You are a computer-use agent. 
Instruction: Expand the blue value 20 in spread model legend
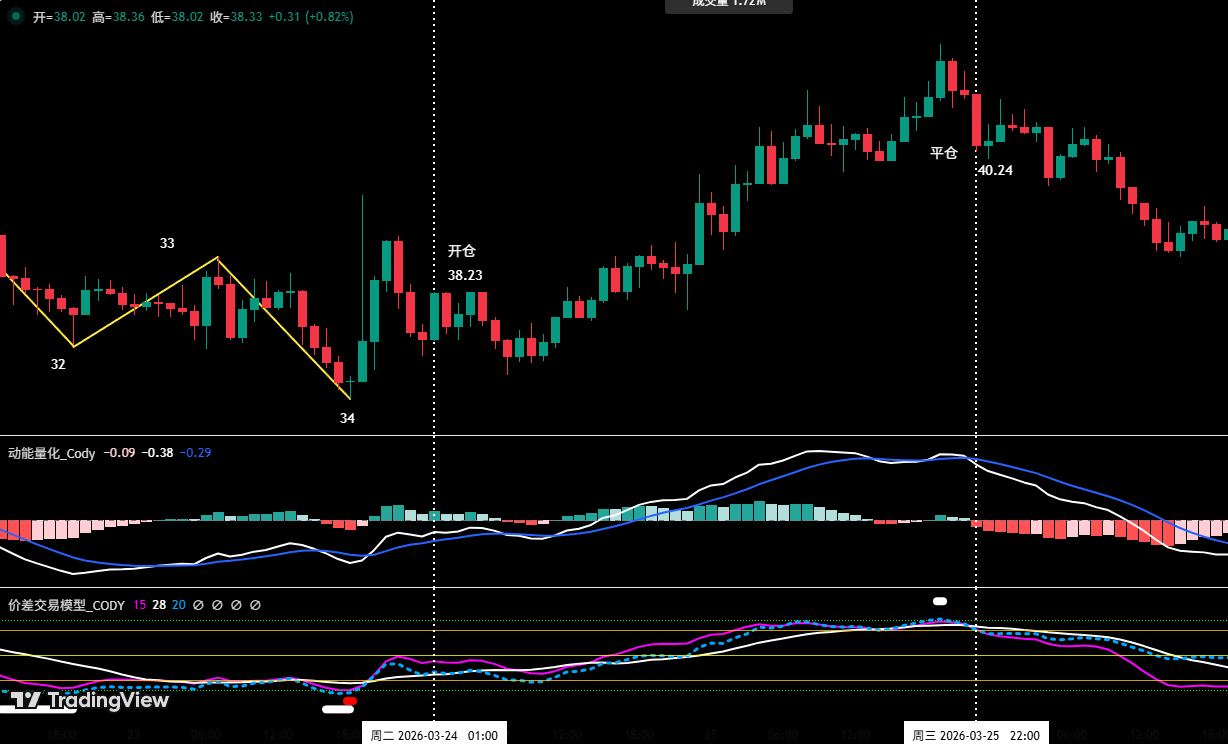coord(177,605)
